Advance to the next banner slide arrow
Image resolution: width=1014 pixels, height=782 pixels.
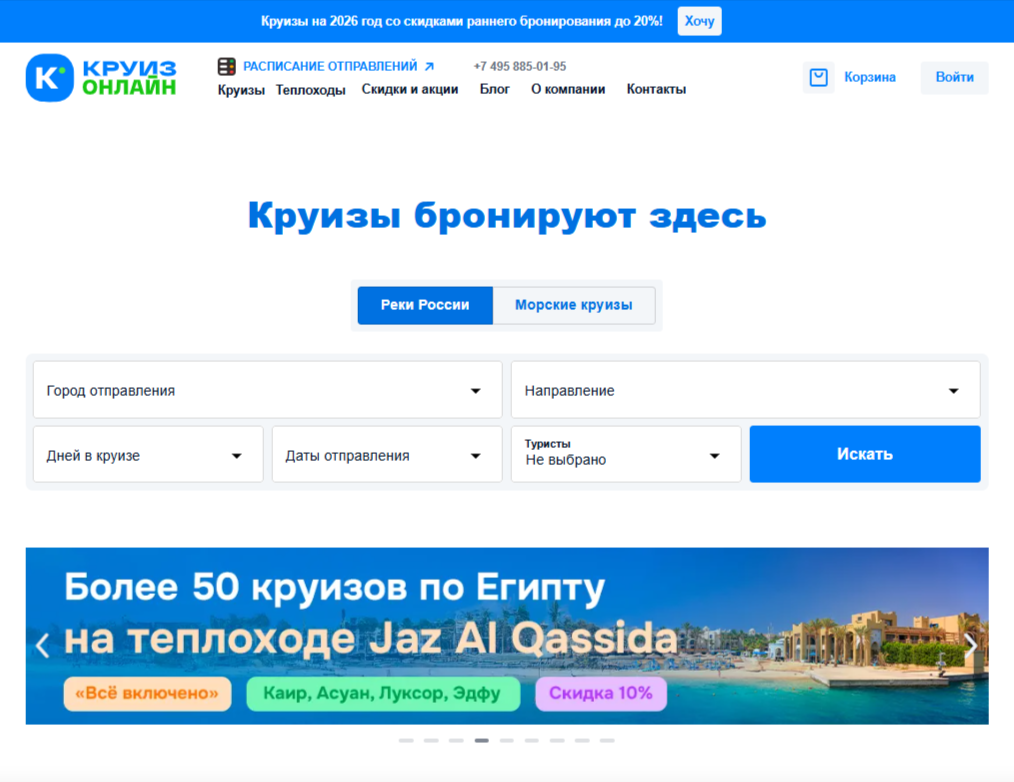pyautogui.click(x=971, y=646)
